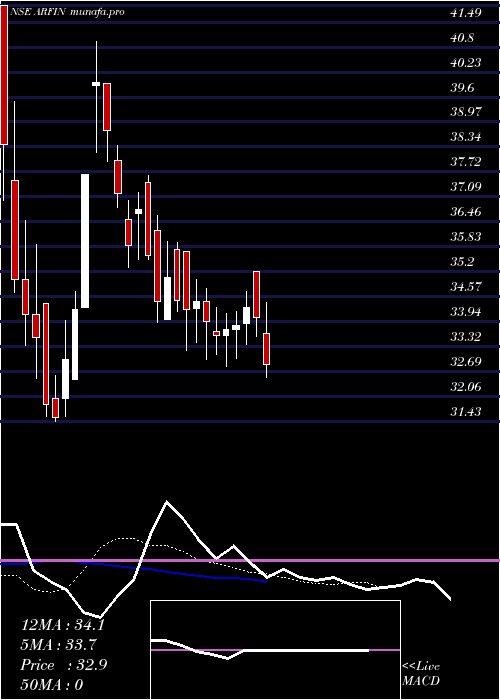Click the 32.06 price level label
The height and width of the screenshot is (700, 500).
(466, 387)
